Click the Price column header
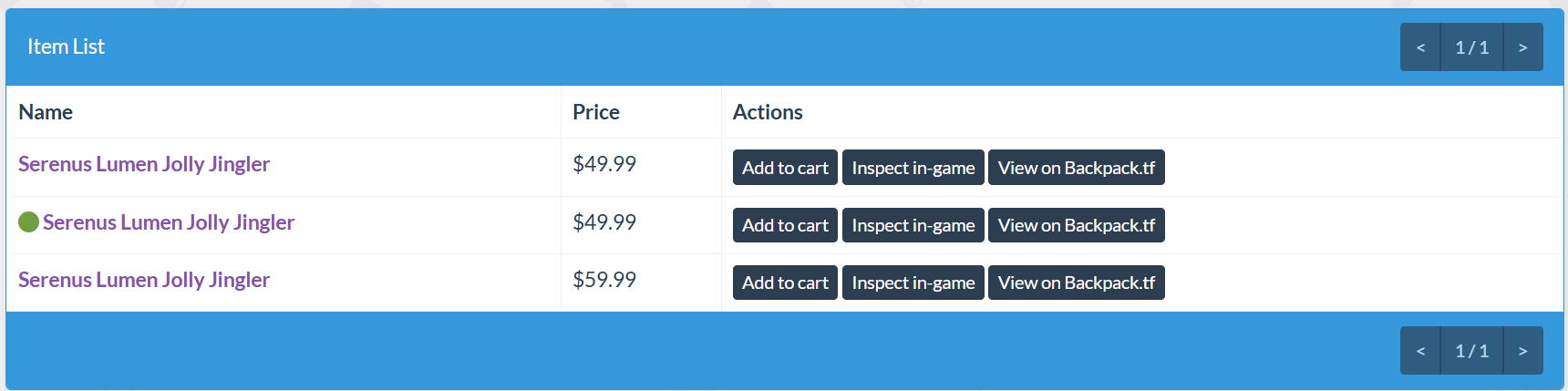The width and height of the screenshot is (1568, 391). tap(596, 112)
